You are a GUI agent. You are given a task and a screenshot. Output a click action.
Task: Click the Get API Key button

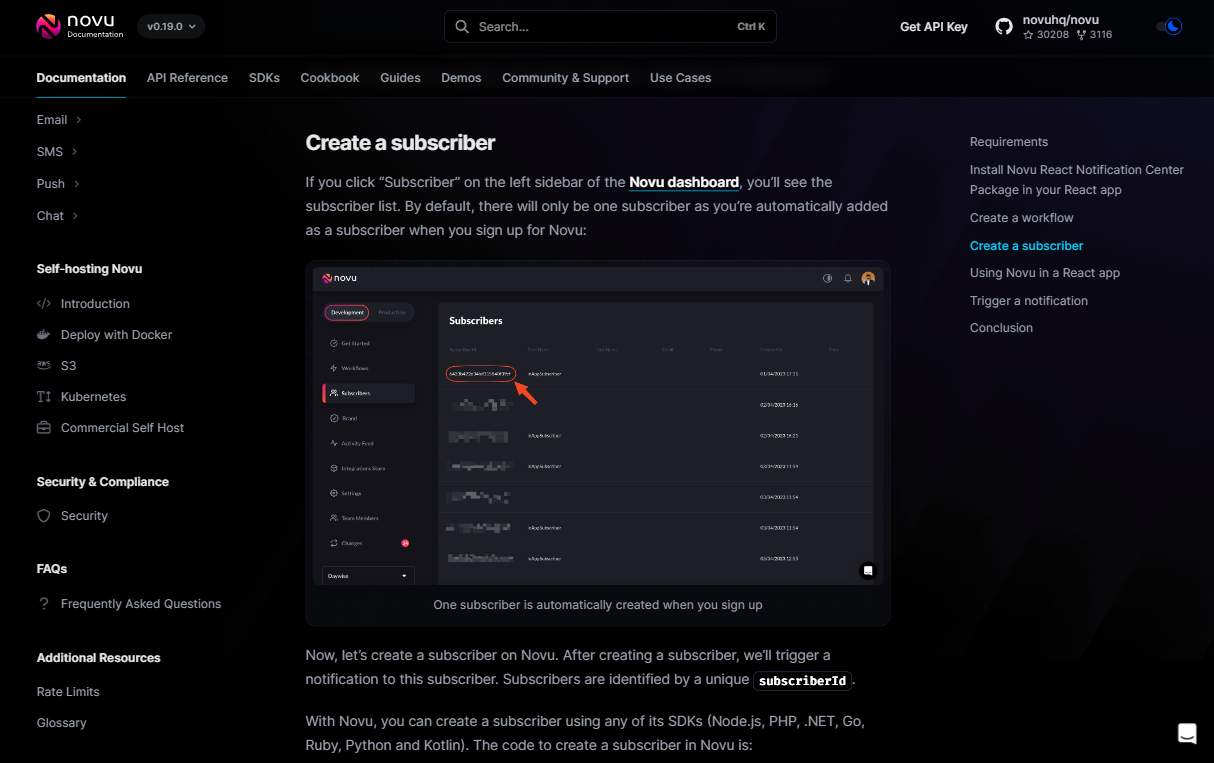pyautogui.click(x=934, y=27)
